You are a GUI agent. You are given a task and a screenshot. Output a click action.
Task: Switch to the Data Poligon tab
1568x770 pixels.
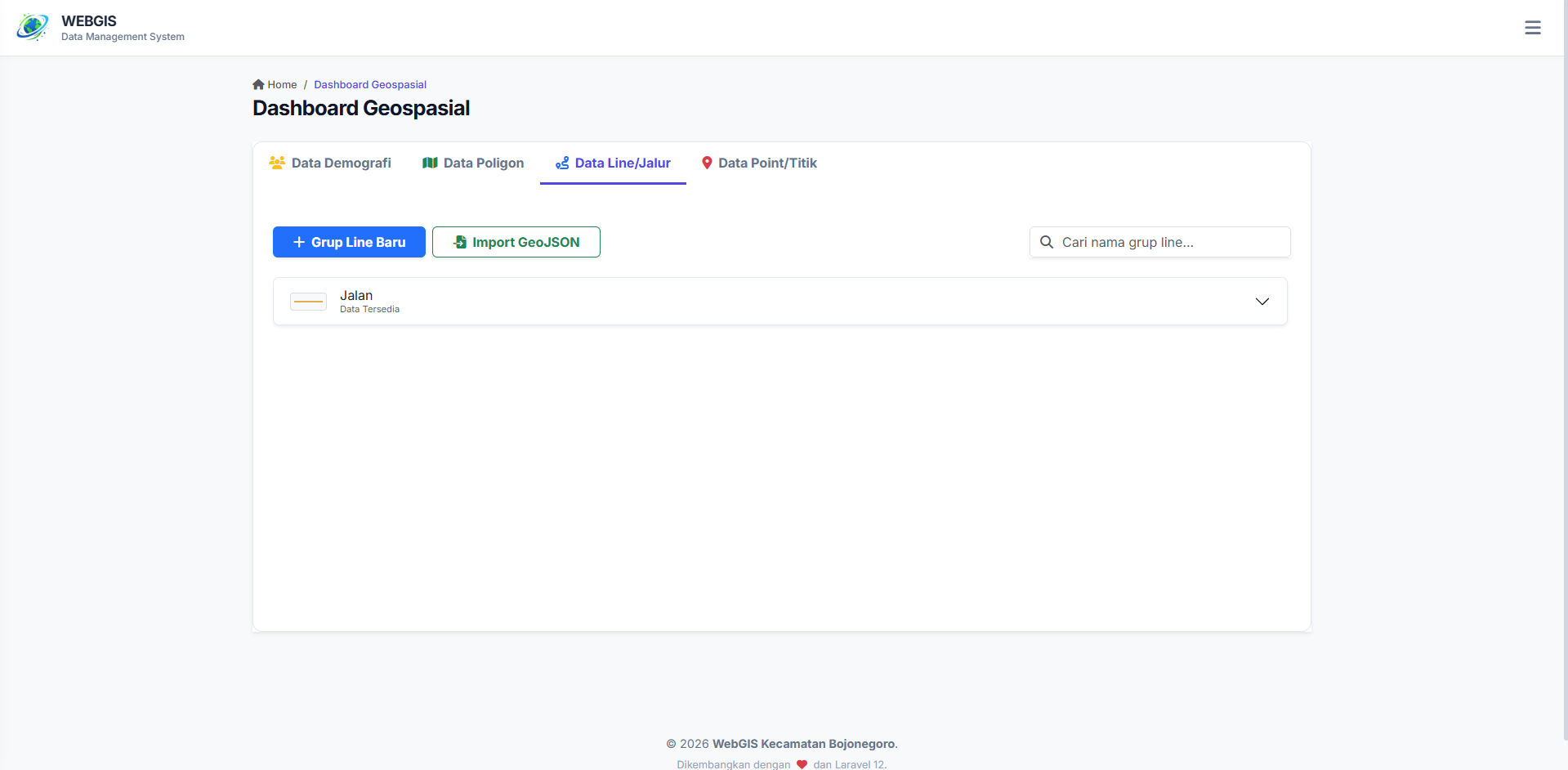483,163
